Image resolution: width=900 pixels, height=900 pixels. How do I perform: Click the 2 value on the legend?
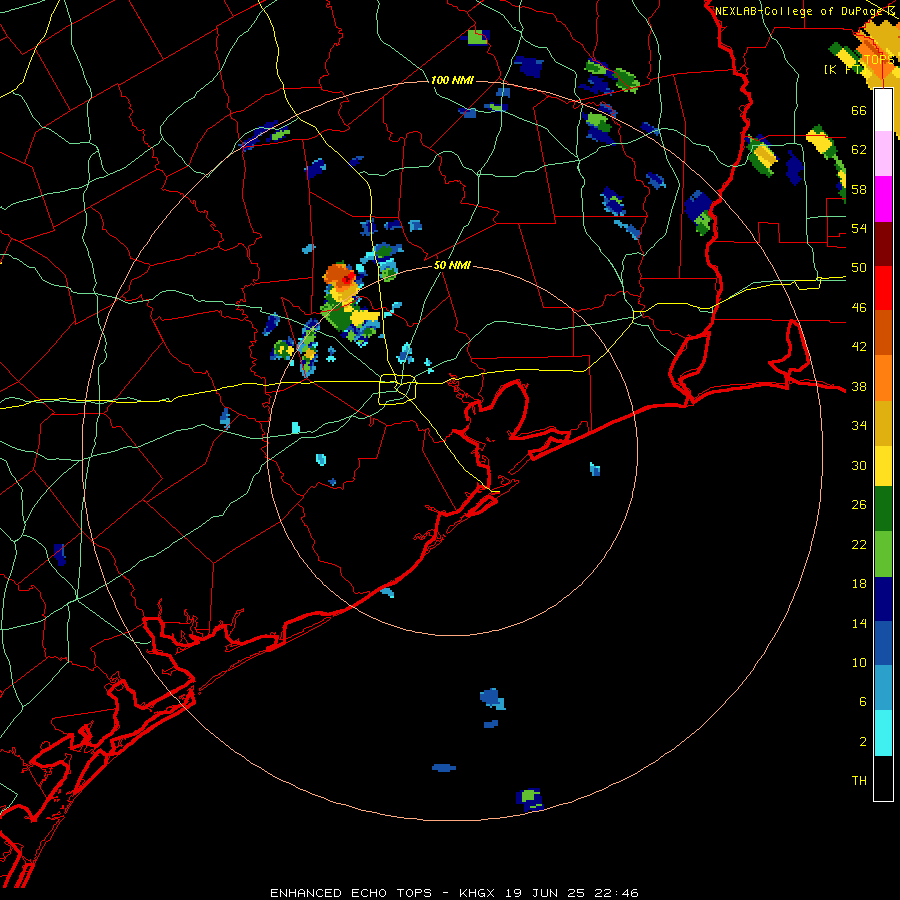point(862,742)
